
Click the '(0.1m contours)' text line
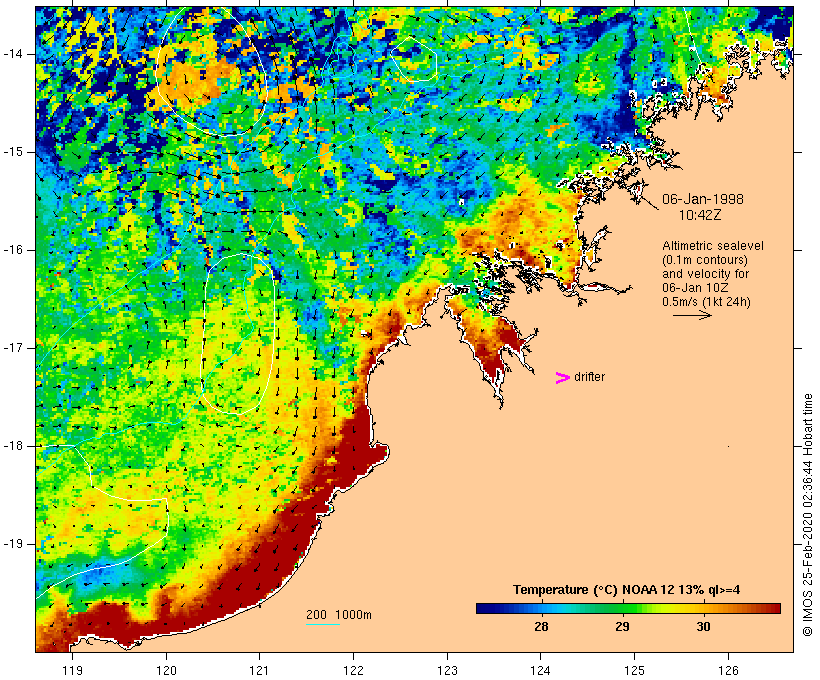click(705, 260)
